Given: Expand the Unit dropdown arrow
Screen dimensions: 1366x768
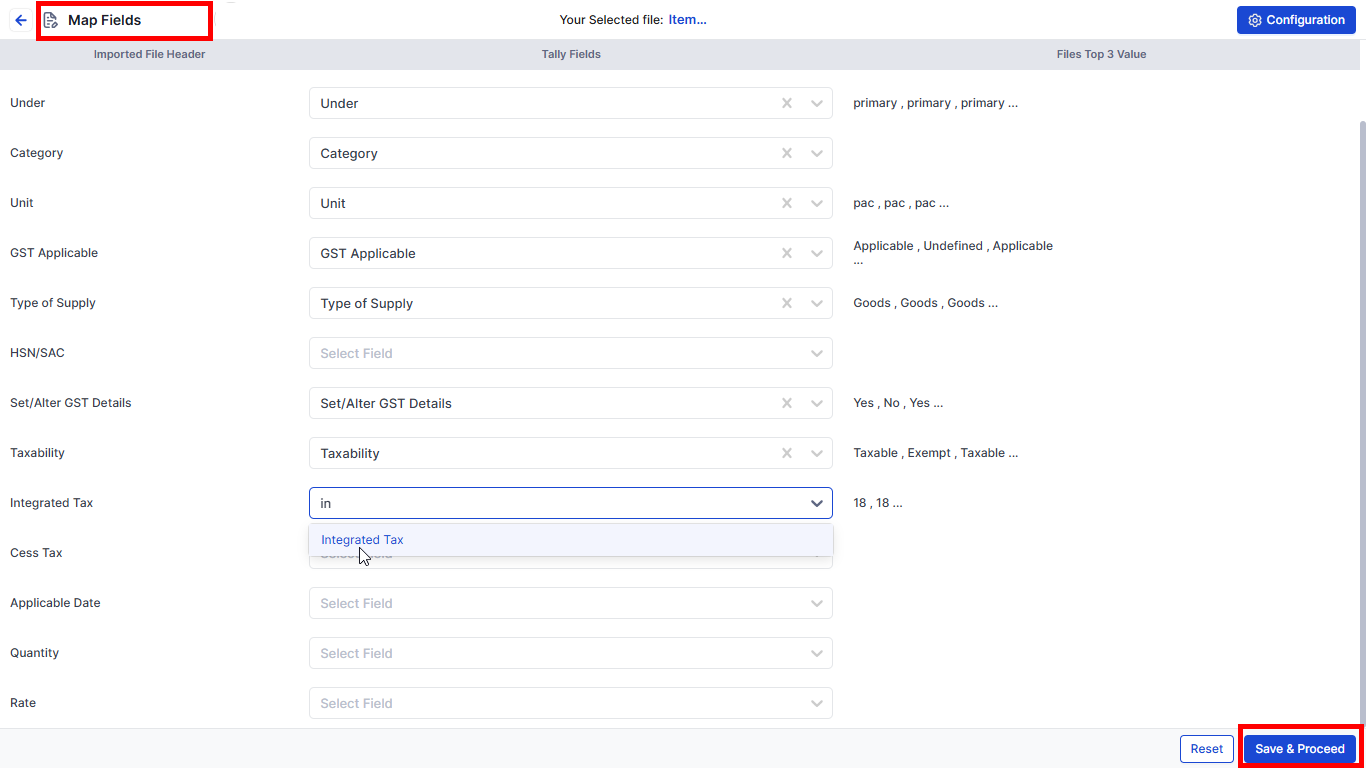Looking at the screenshot, I should pyautogui.click(x=817, y=203).
